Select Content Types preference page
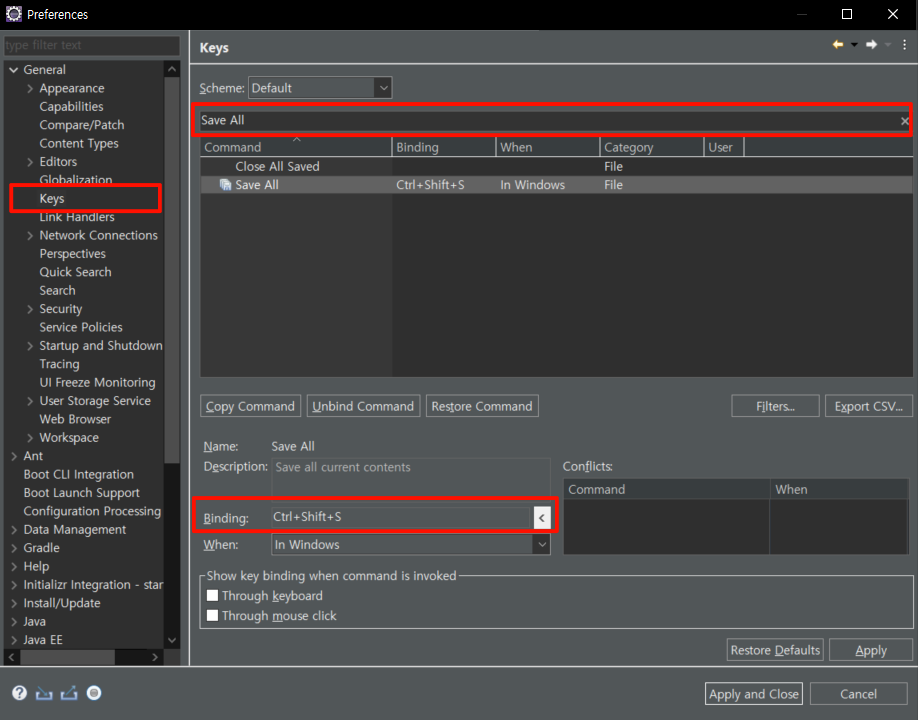The width and height of the screenshot is (918, 720). (x=79, y=143)
